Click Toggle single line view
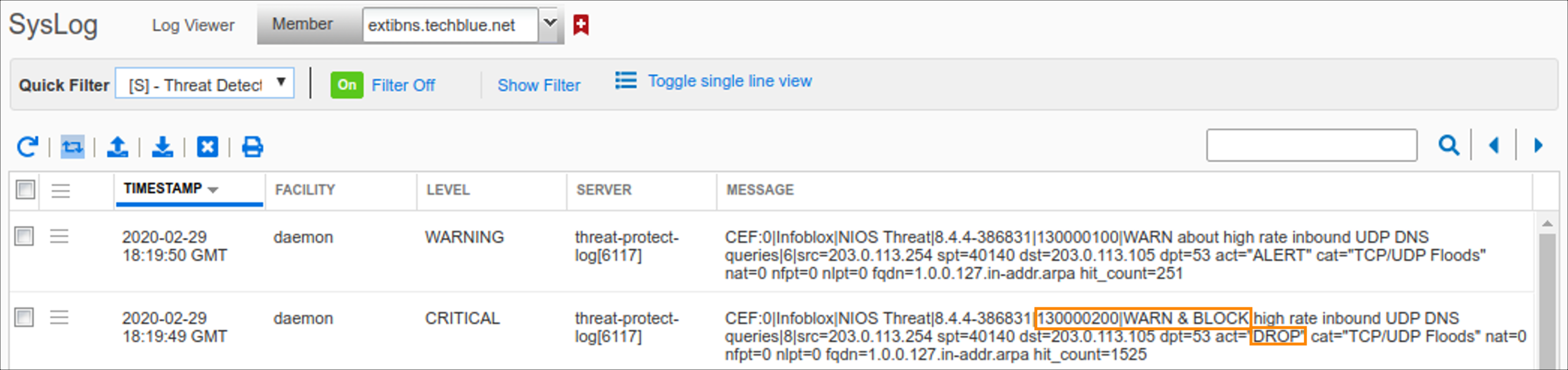1568x370 pixels. click(729, 81)
